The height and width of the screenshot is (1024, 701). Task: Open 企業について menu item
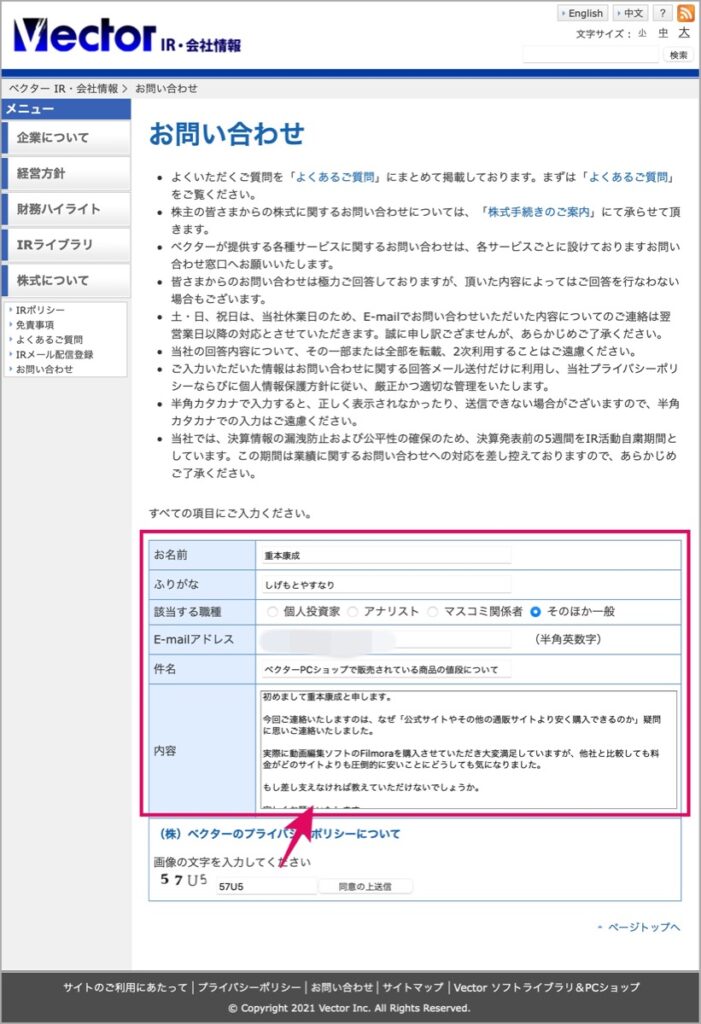click(67, 138)
